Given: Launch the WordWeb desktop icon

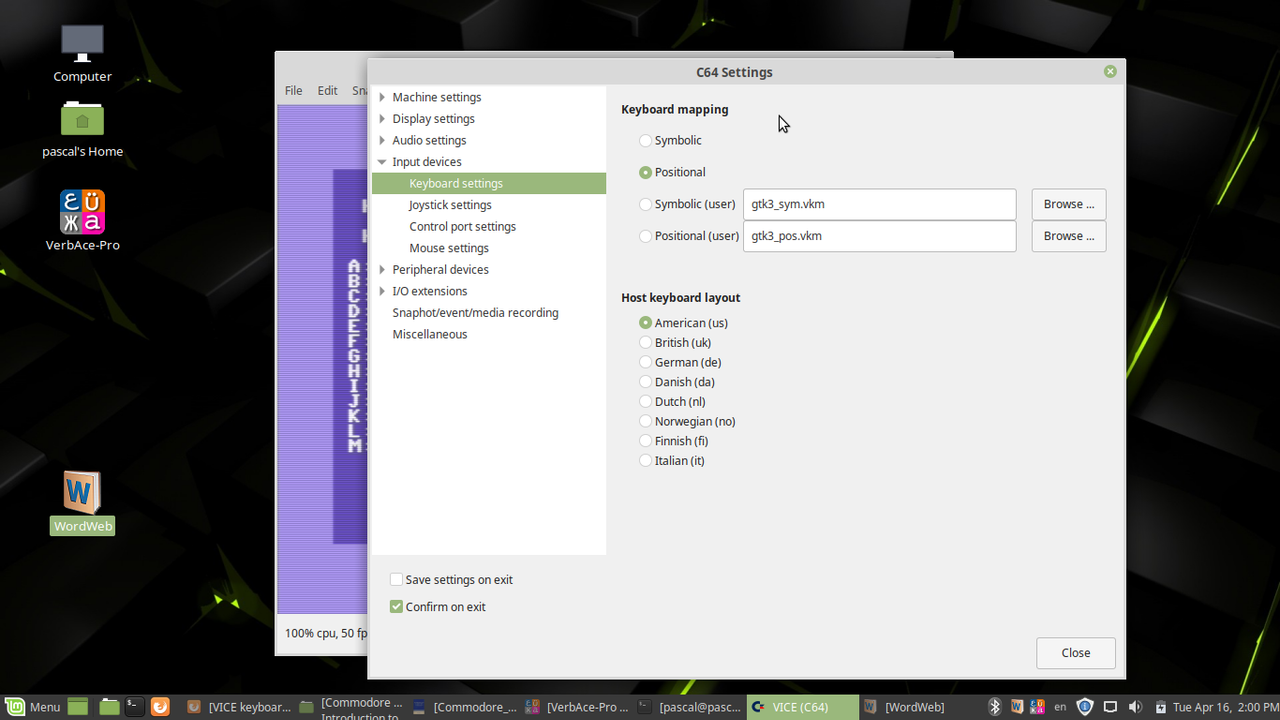Looking at the screenshot, I should [x=82, y=492].
